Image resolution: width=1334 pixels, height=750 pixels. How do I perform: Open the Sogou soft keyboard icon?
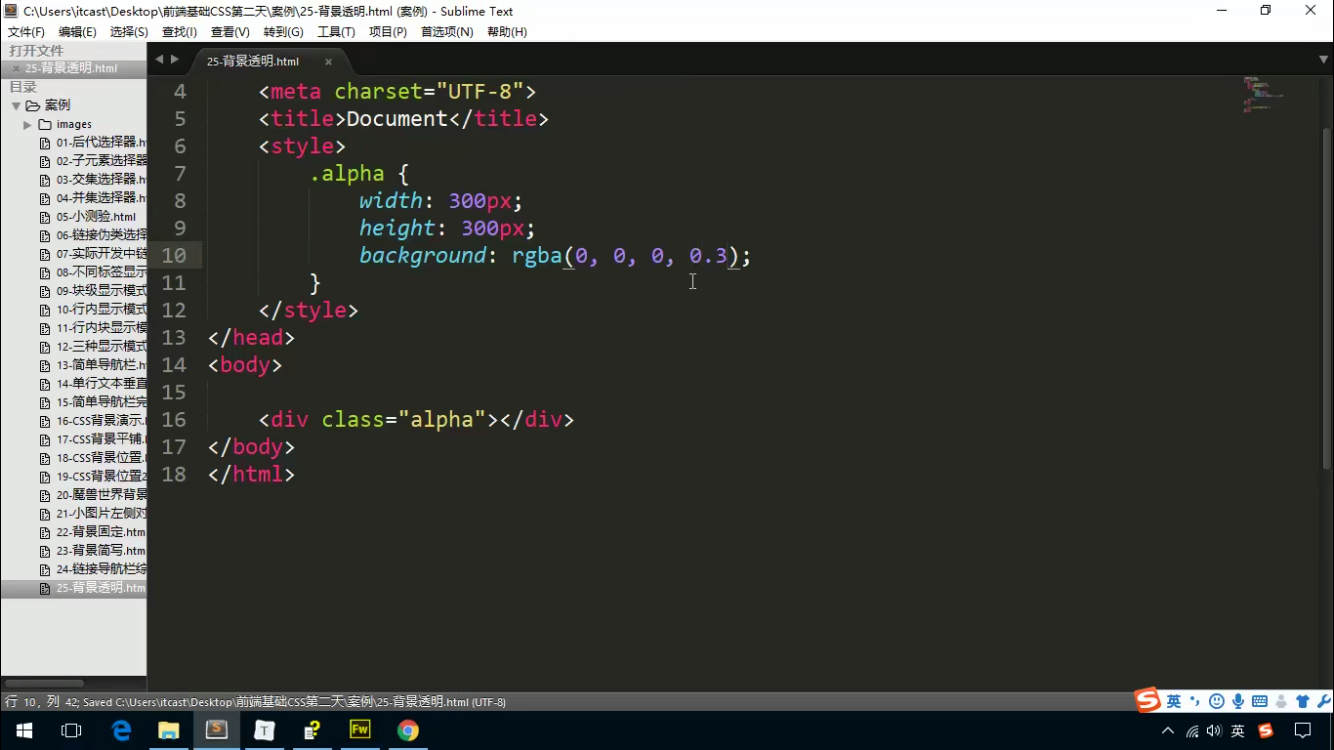pyautogui.click(x=1259, y=701)
